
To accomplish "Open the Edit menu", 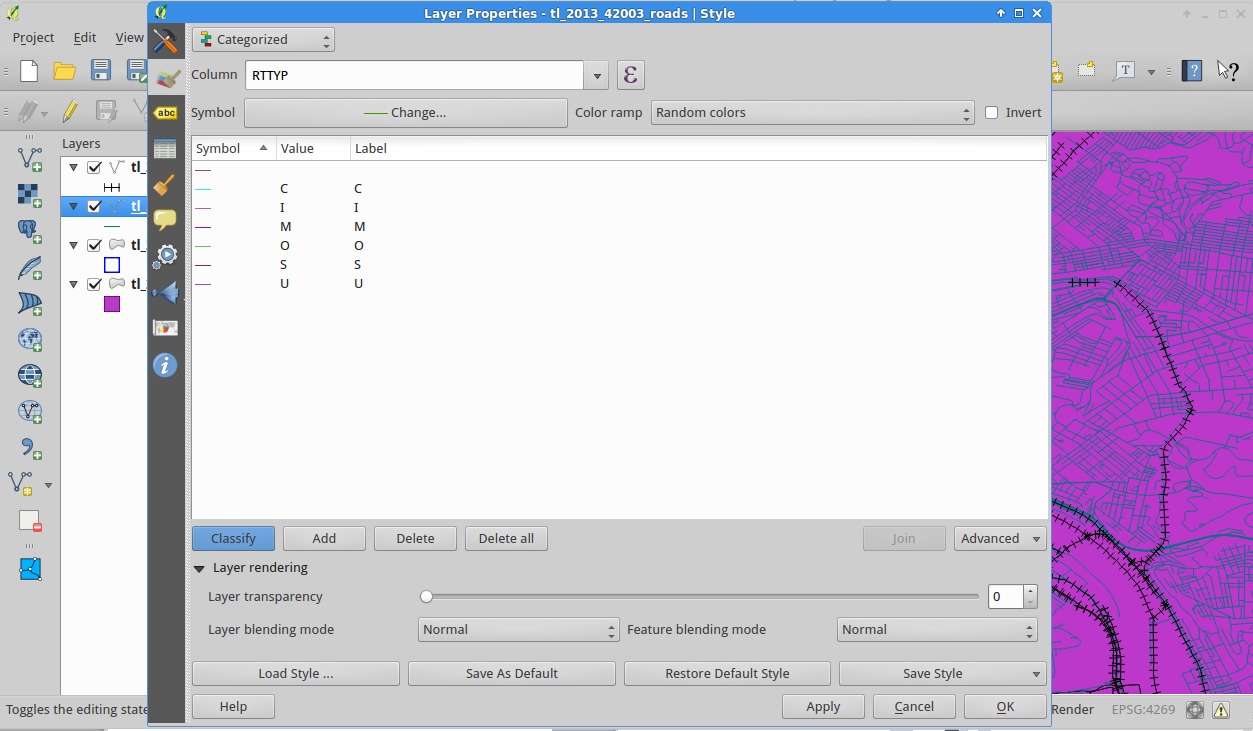I will click(85, 37).
